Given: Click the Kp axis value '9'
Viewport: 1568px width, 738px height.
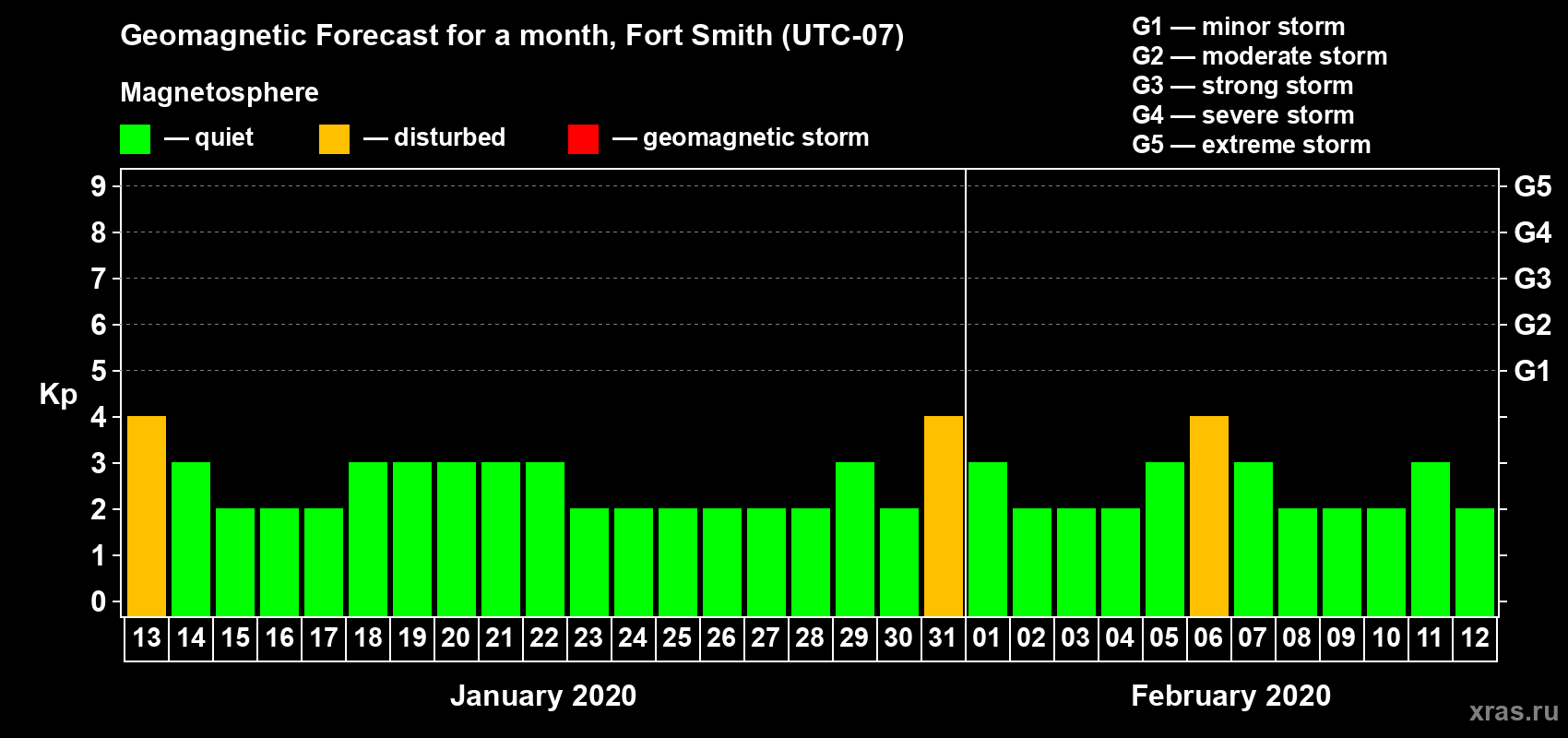Looking at the screenshot, I should tap(99, 186).
